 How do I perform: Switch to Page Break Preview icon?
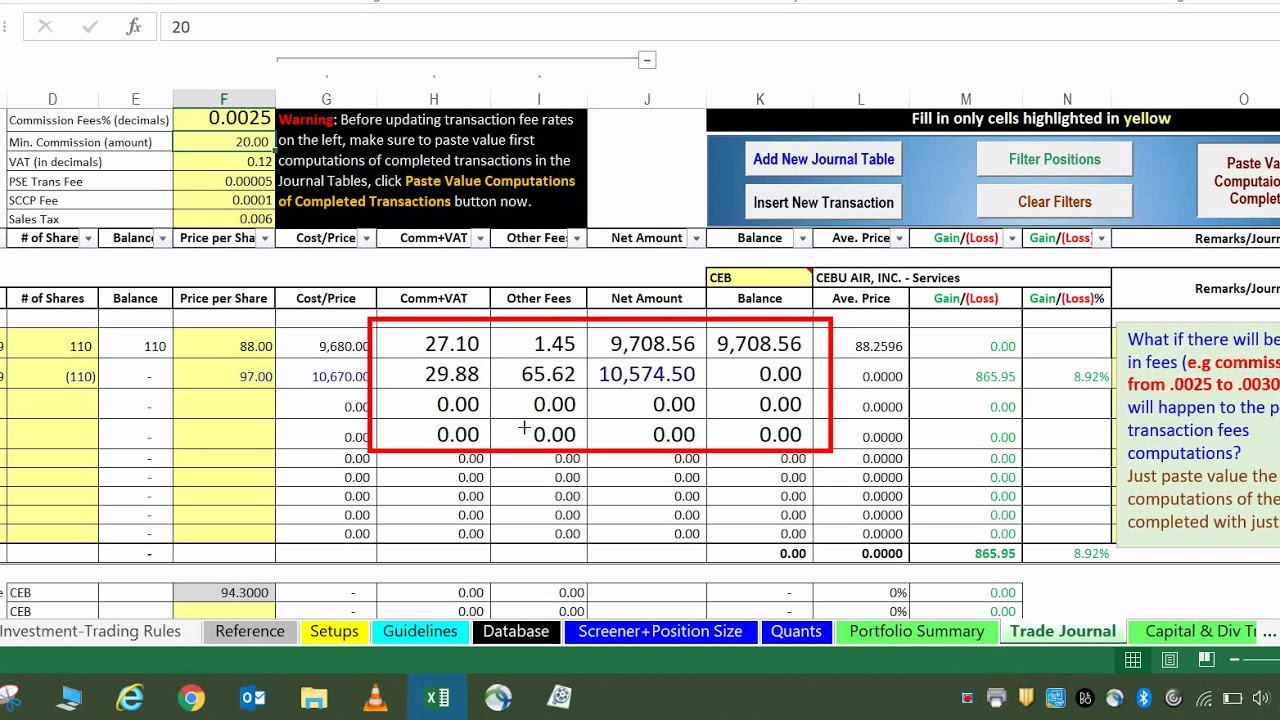tap(1206, 660)
